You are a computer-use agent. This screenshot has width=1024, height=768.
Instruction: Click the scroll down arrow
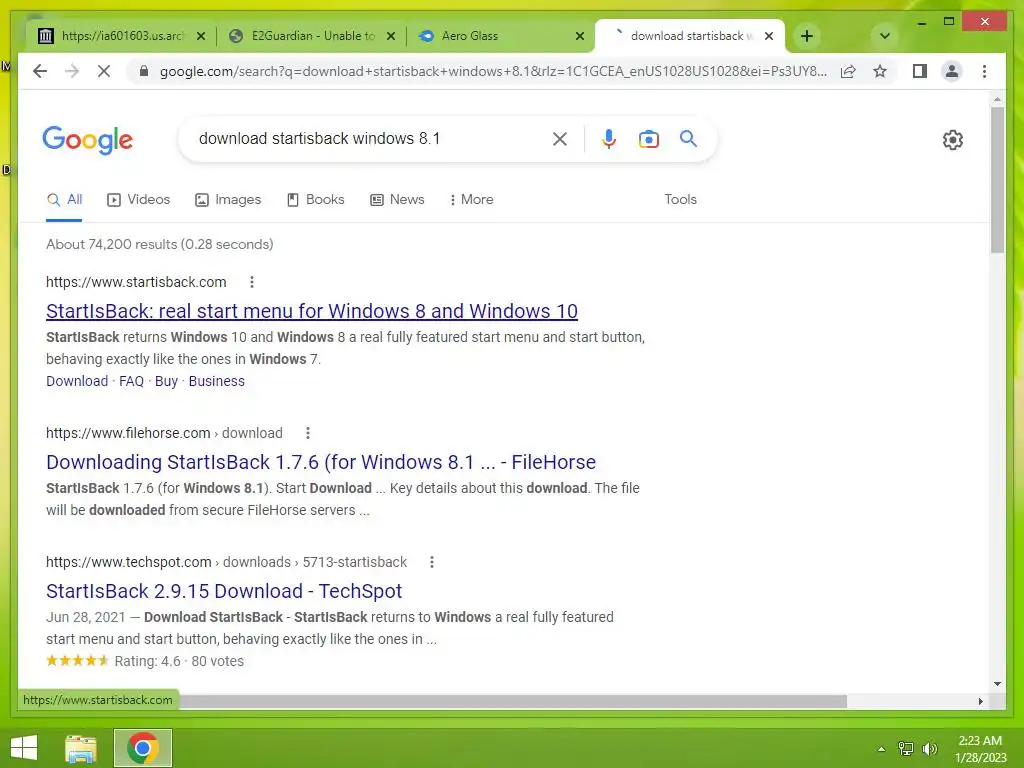(x=997, y=684)
